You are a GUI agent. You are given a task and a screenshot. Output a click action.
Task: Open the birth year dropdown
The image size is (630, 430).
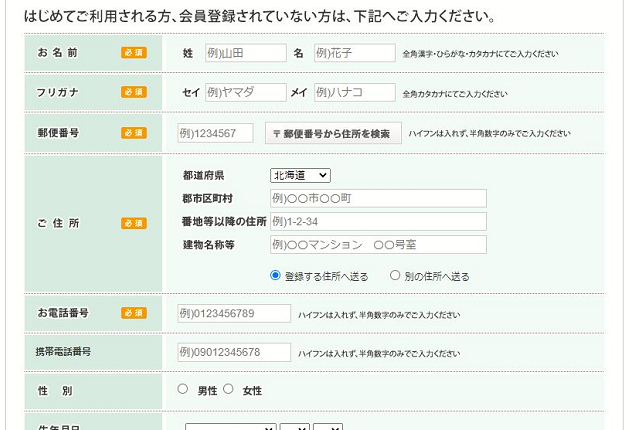[x=230, y=426]
